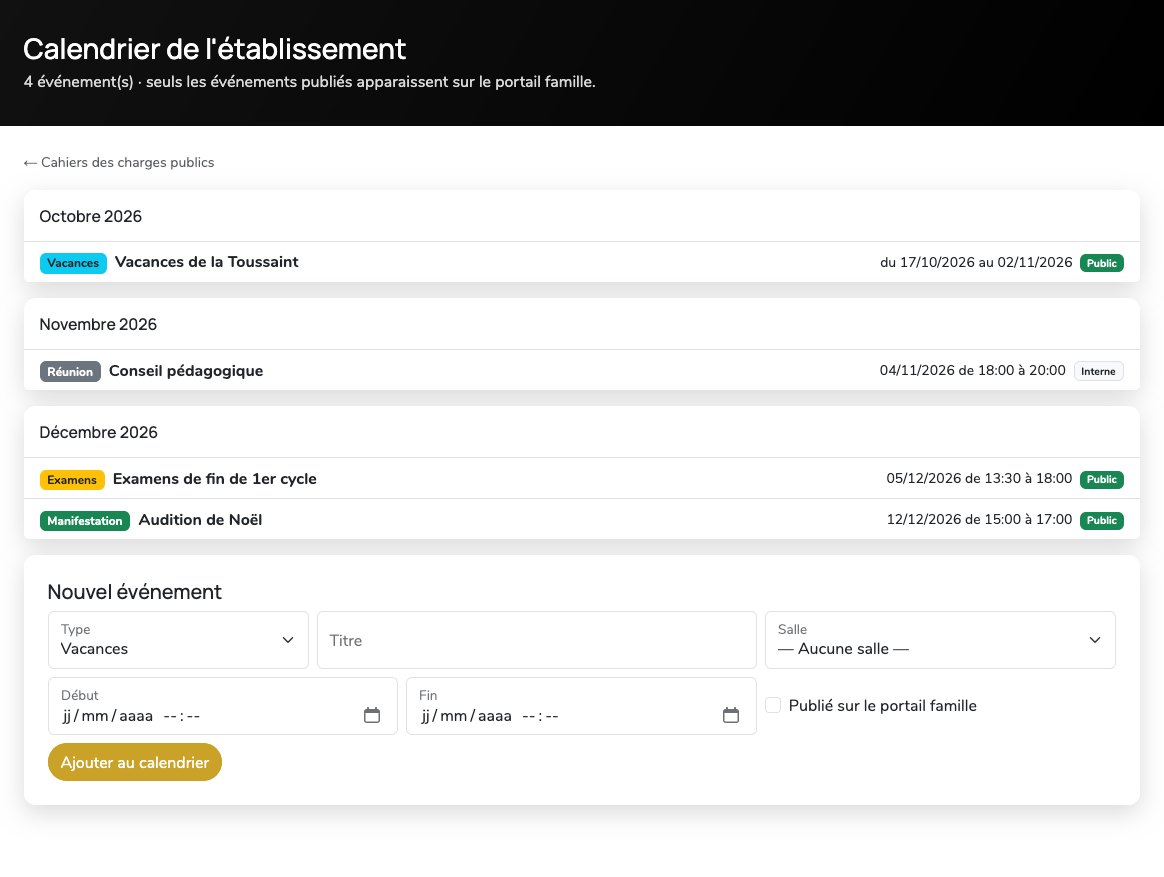Click the green Manifestation type badge

[85, 521]
